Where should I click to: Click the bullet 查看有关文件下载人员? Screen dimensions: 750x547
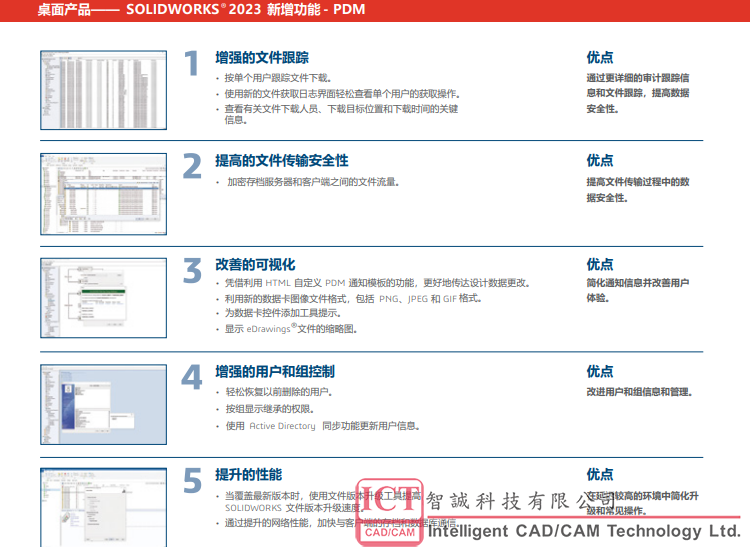tap(341, 114)
